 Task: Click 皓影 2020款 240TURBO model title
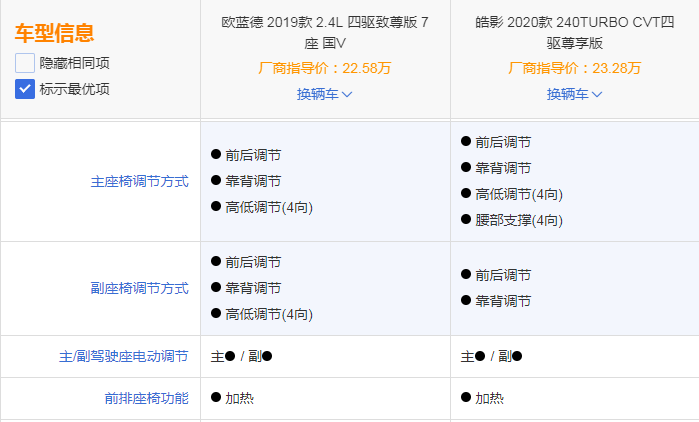[x=575, y=33]
